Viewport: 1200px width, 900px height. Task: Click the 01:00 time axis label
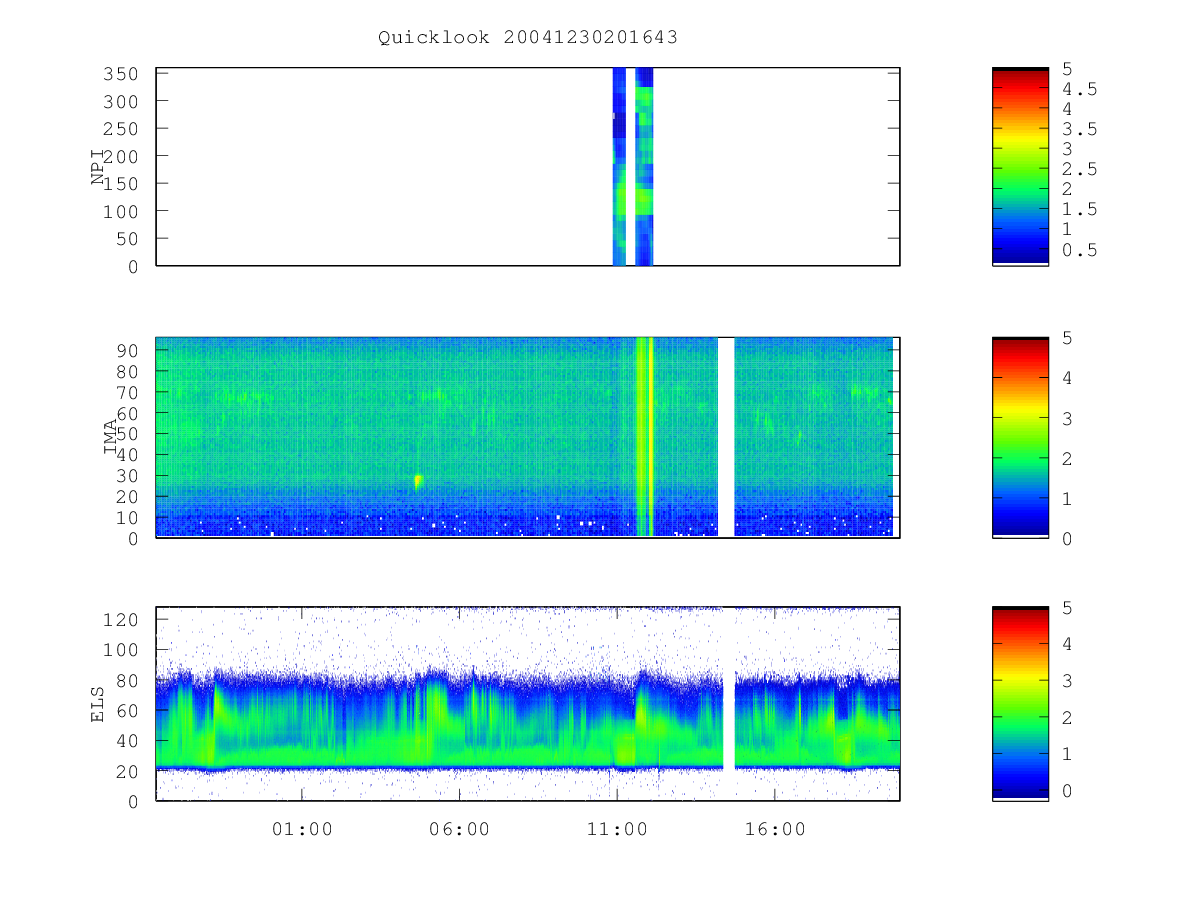tap(303, 829)
